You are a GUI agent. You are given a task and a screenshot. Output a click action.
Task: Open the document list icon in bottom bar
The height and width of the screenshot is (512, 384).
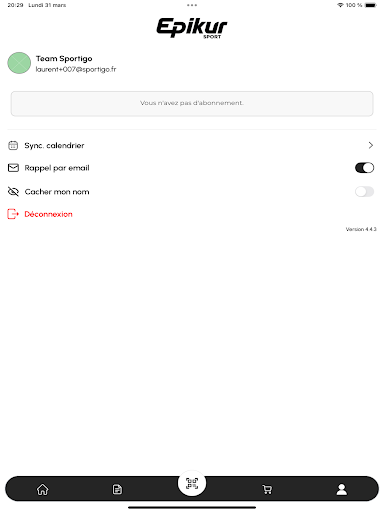tap(117, 489)
